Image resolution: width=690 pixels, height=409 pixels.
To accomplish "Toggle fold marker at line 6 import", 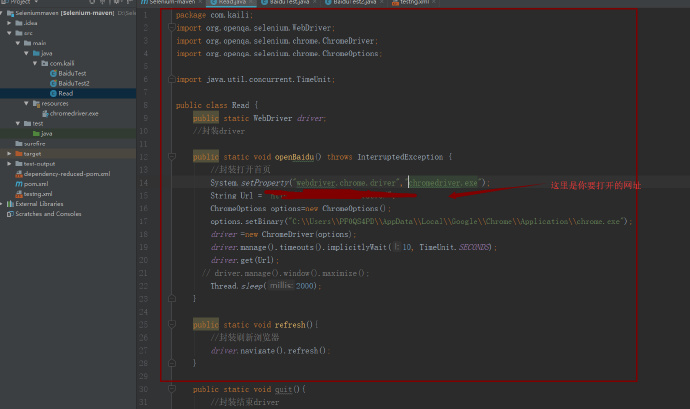I will [172, 79].
